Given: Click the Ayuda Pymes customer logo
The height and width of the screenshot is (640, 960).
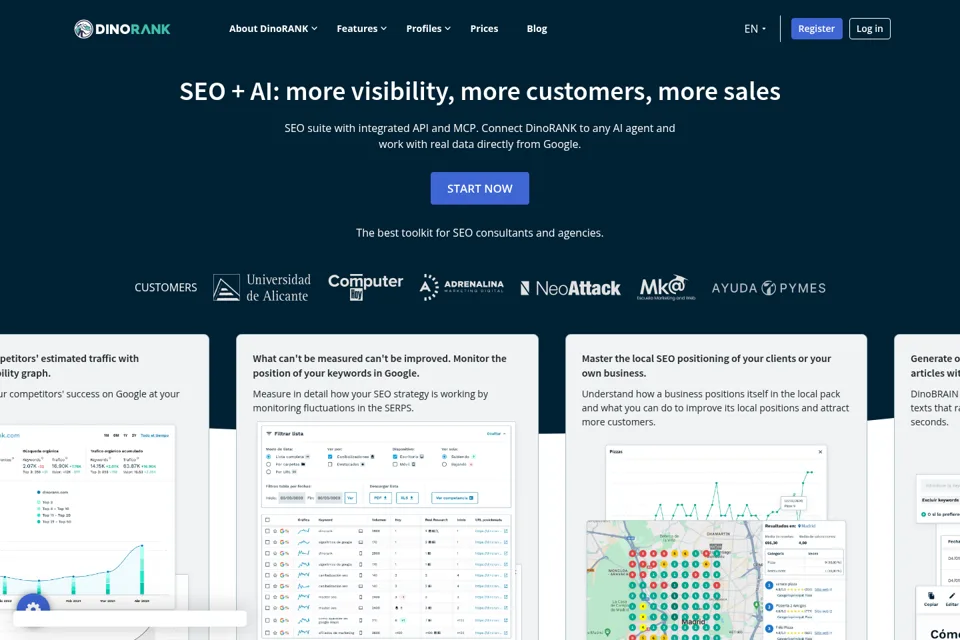Looking at the screenshot, I should (x=768, y=288).
